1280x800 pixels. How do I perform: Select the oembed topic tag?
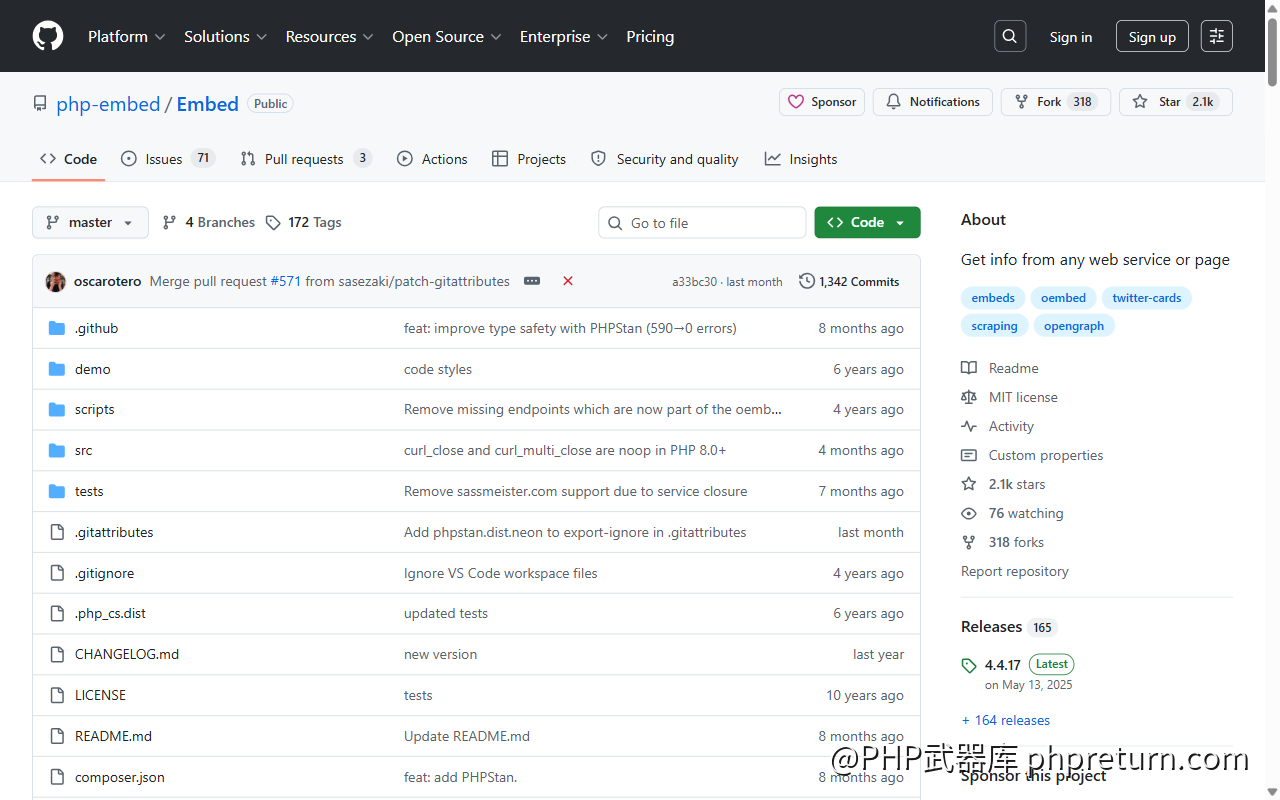(x=1063, y=298)
